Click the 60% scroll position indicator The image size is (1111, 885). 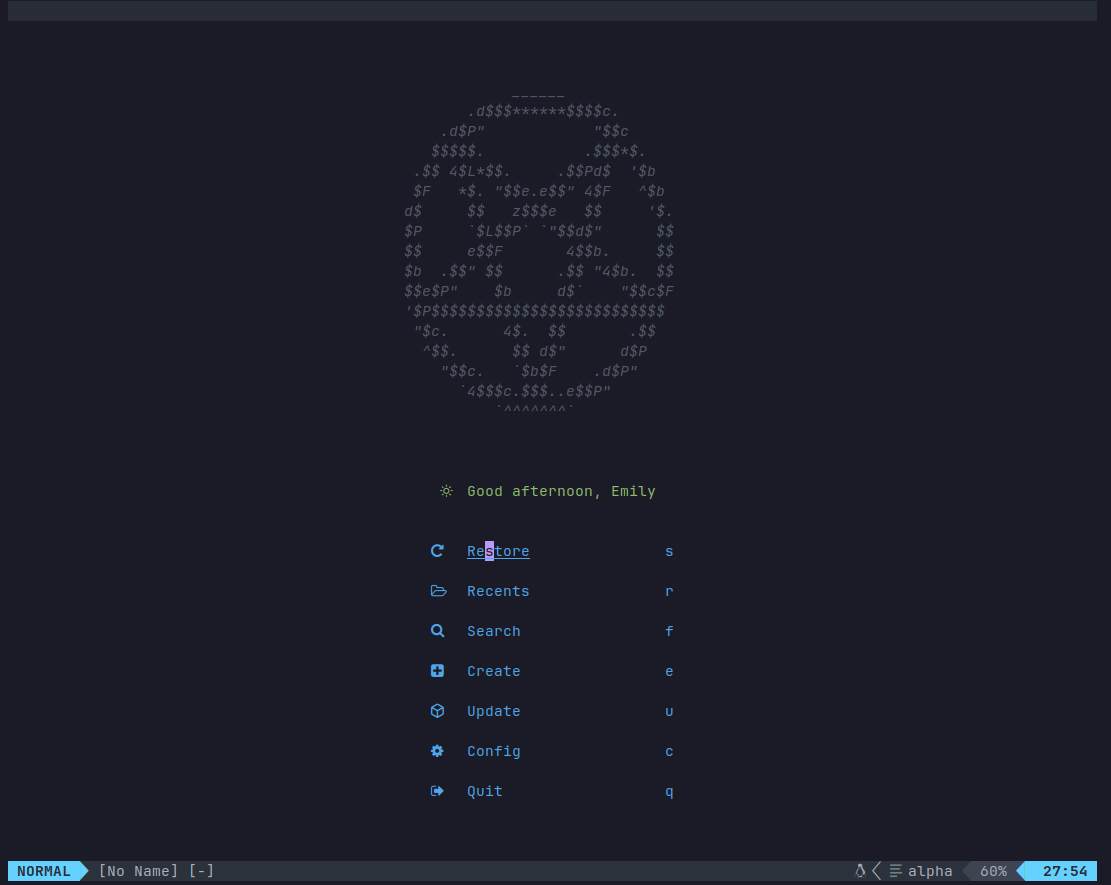(x=993, y=871)
